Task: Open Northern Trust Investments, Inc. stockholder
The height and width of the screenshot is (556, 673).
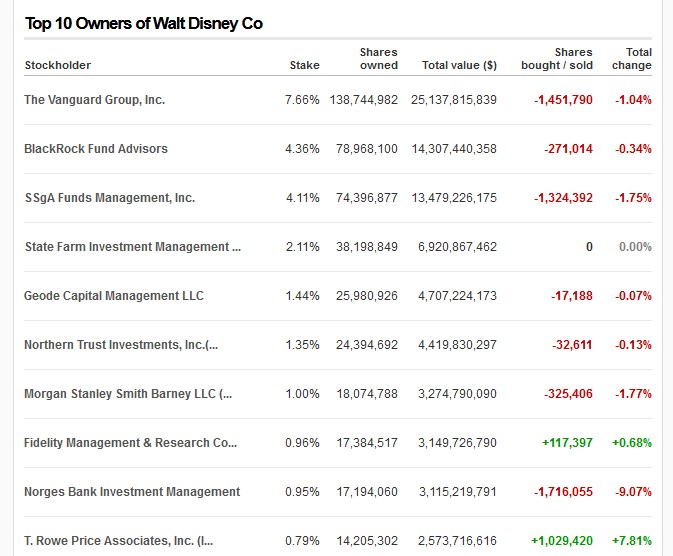Action: pyautogui.click(x=121, y=344)
